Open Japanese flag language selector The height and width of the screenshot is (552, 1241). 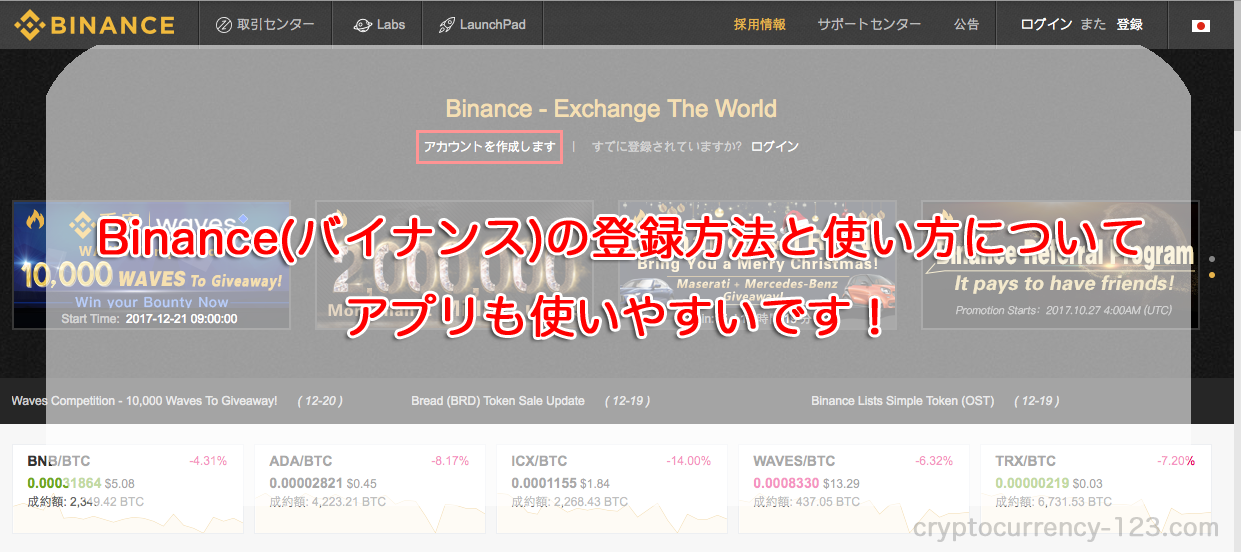pos(1201,25)
